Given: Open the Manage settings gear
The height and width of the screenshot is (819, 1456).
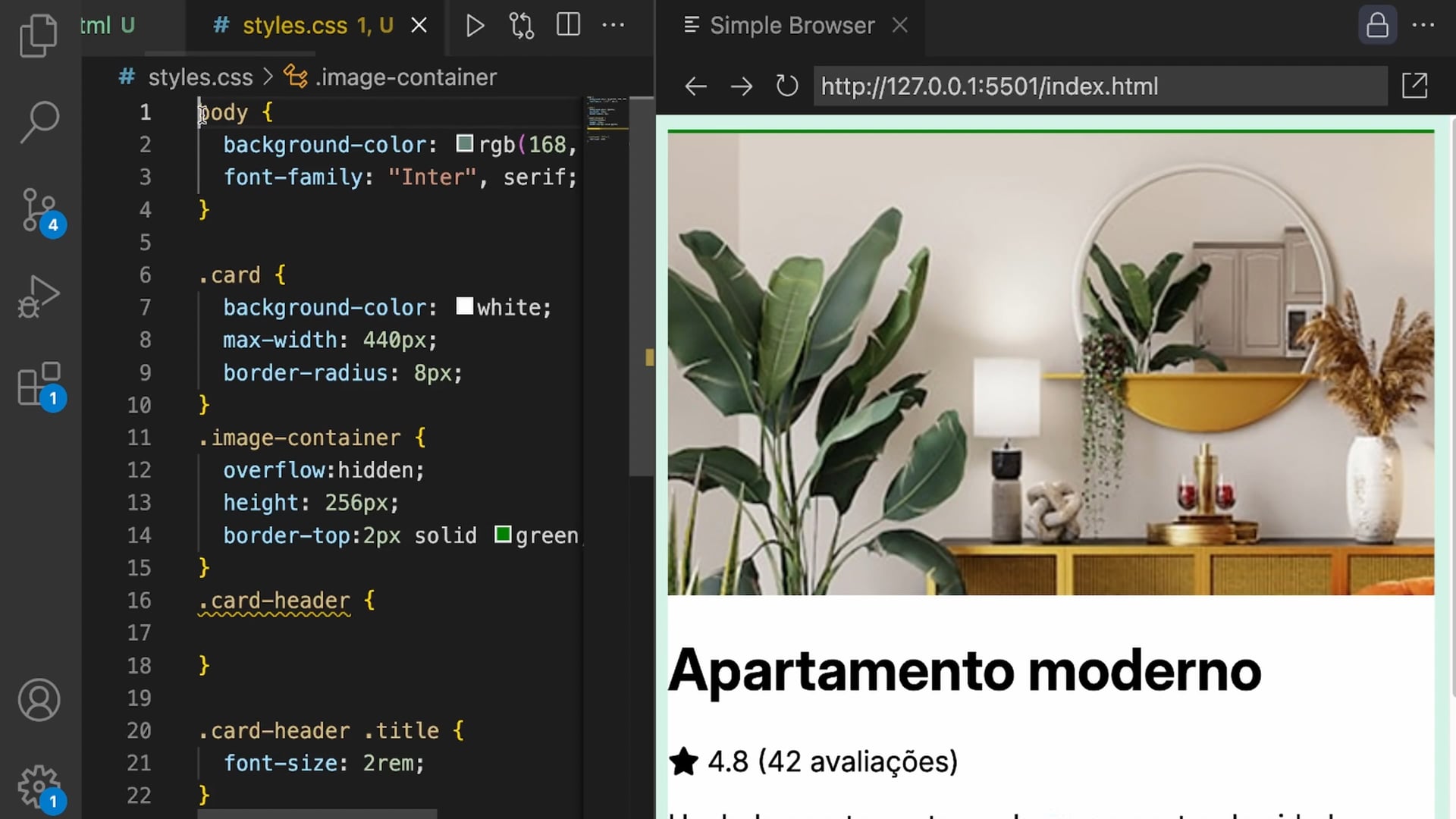Looking at the screenshot, I should 38,786.
